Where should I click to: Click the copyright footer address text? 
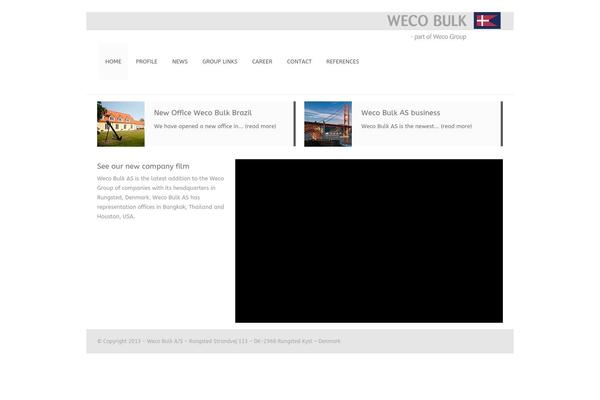coord(218,341)
